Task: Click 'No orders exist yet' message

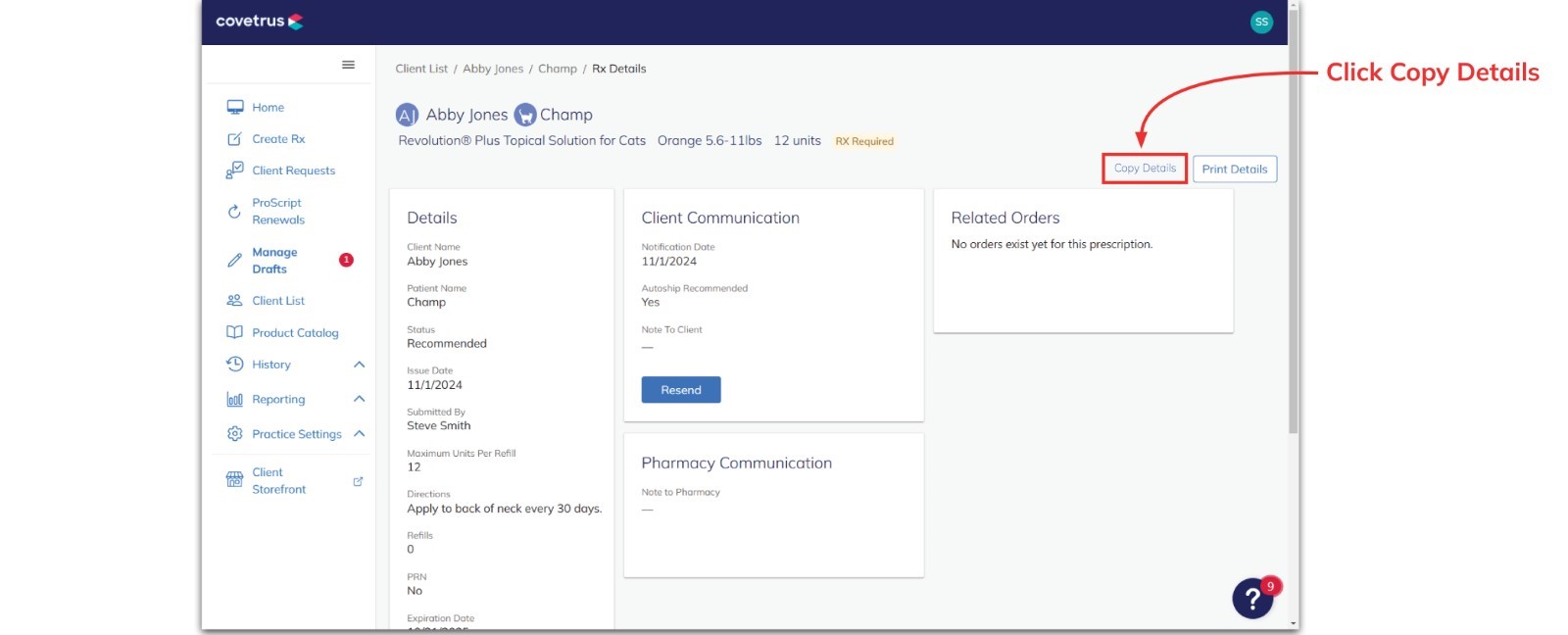Action: tap(1052, 244)
